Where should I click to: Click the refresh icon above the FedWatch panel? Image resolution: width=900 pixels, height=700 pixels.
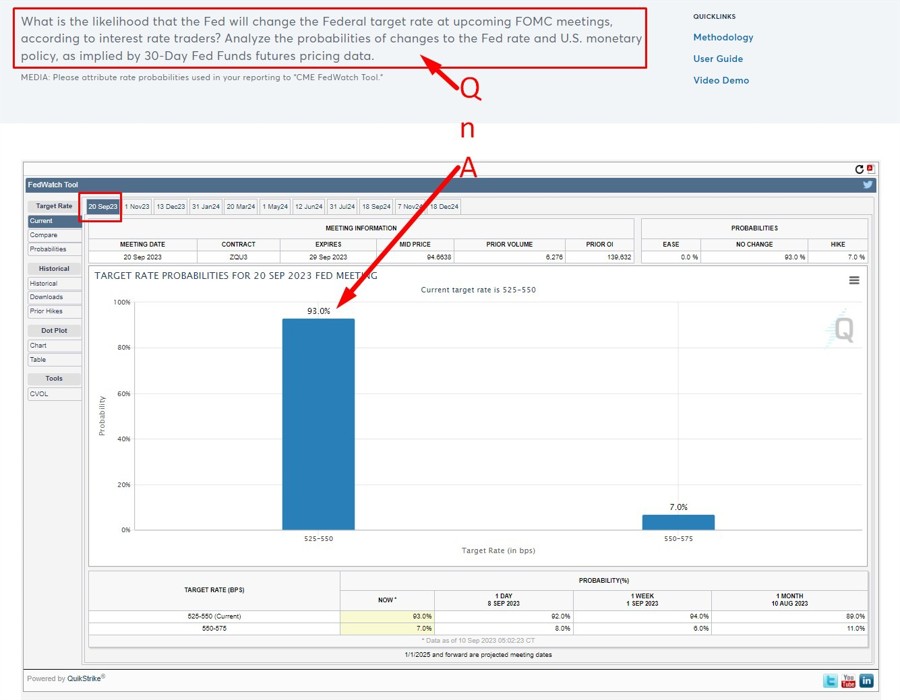coord(859,169)
